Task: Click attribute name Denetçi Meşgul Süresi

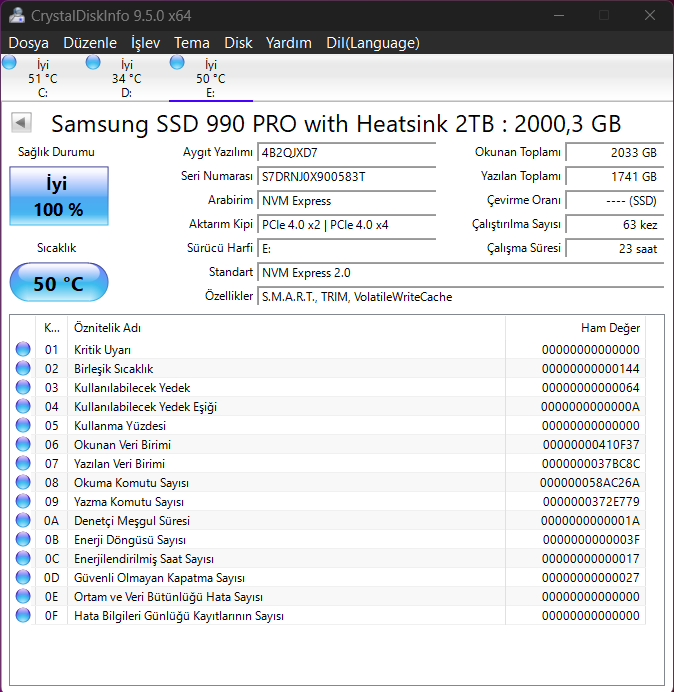Action: (x=132, y=521)
